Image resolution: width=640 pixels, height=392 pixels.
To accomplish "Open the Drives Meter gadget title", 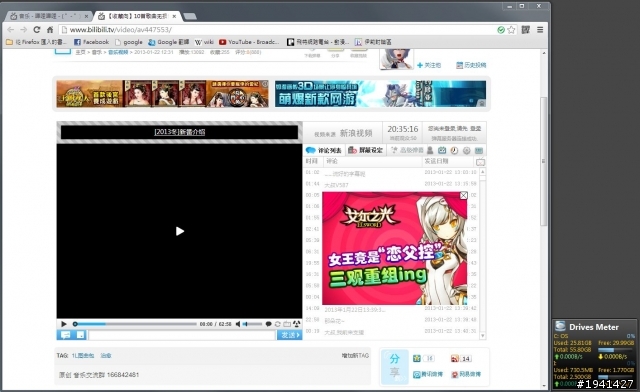I will coord(594,327).
